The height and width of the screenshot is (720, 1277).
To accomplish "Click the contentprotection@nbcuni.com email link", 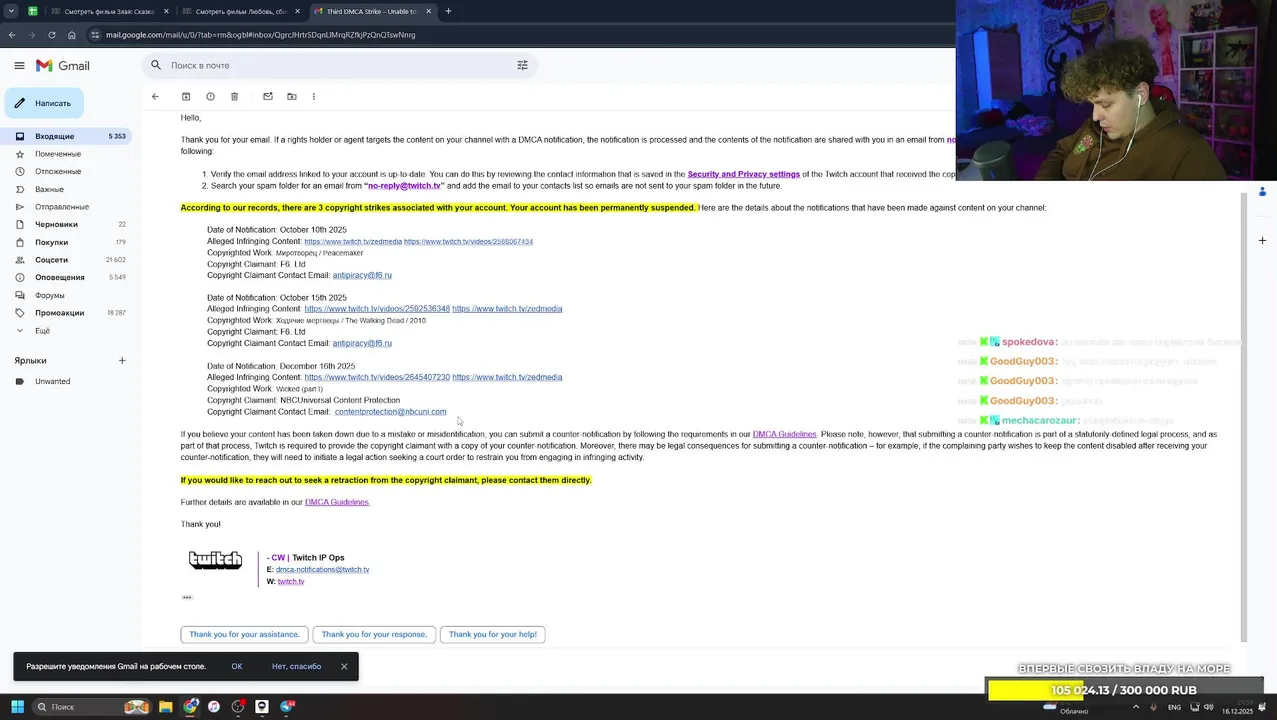I will pos(390,412).
